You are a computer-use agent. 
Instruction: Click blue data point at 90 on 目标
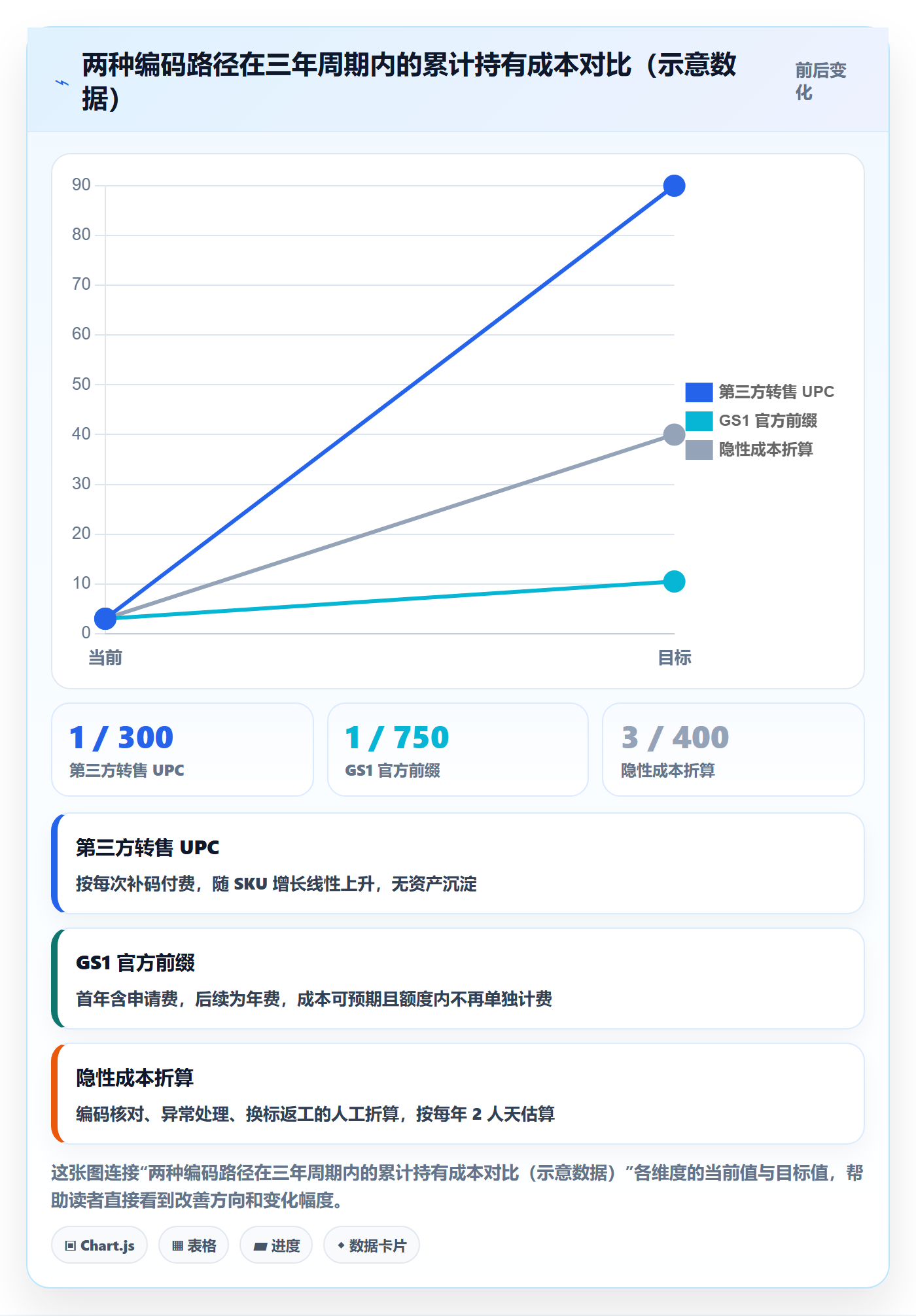tap(674, 186)
